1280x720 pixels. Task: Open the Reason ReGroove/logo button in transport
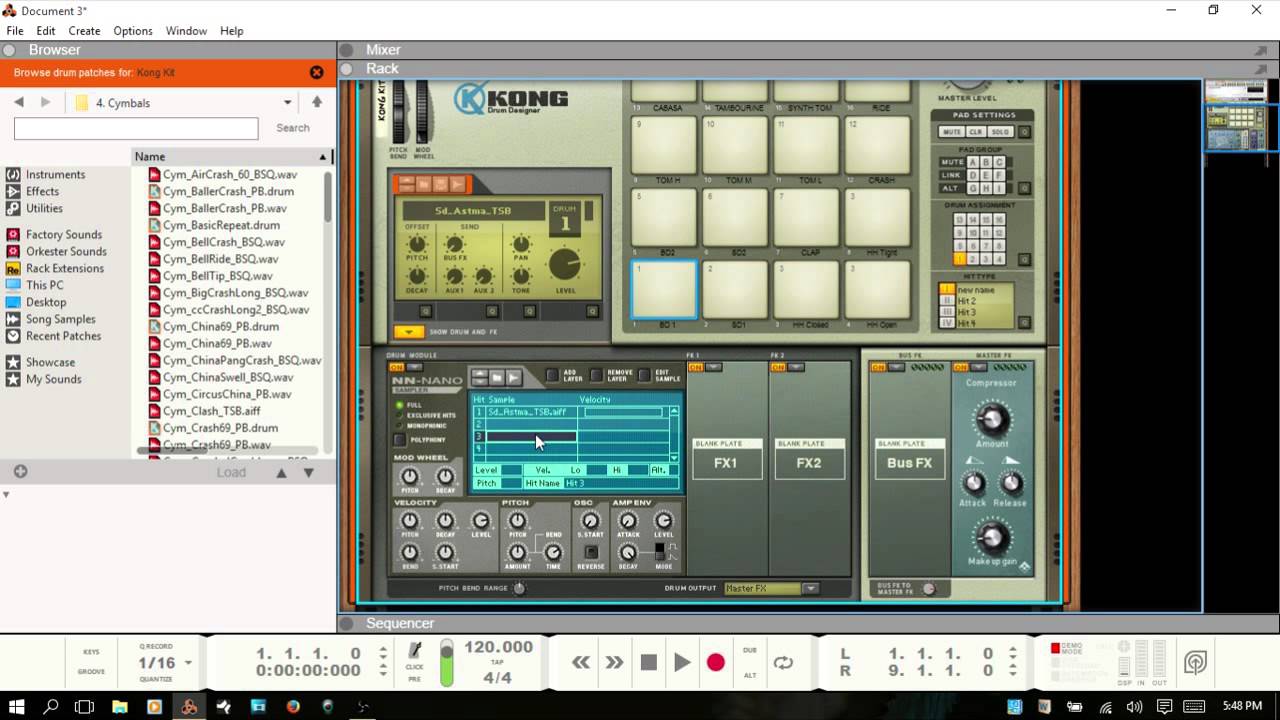(x=1195, y=662)
